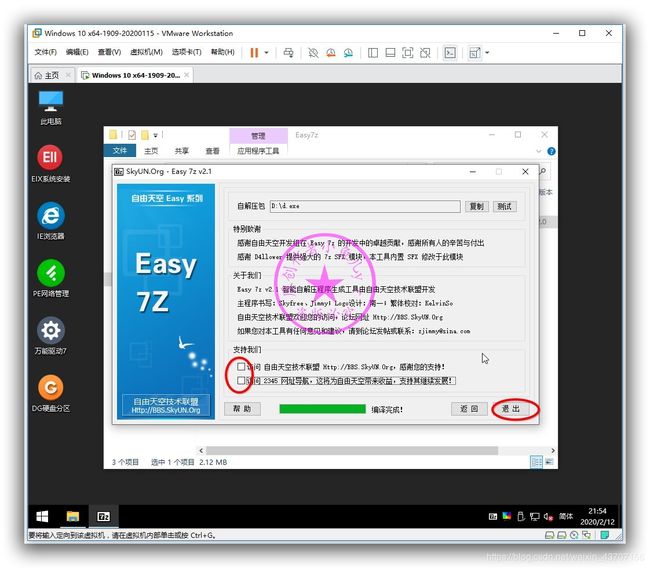Close the Windows 10 x64-1909 VM tab
The image size is (650, 568).
pyautogui.click(x=187, y=75)
